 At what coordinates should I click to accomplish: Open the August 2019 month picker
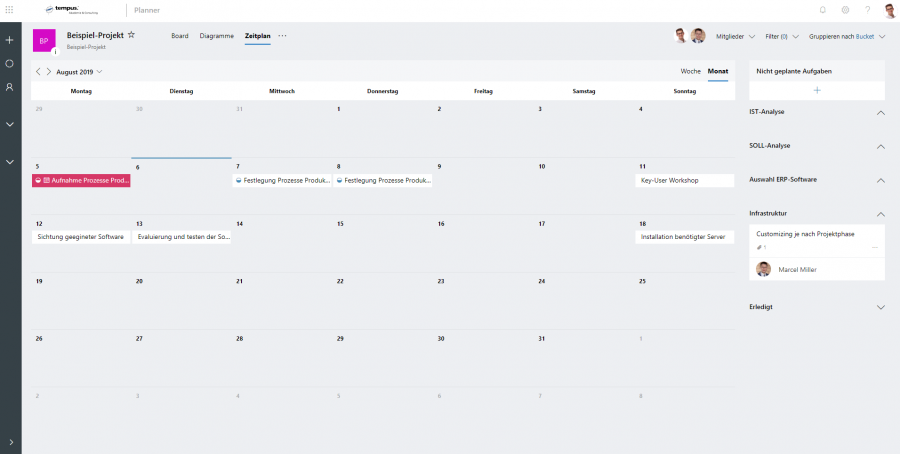79,72
